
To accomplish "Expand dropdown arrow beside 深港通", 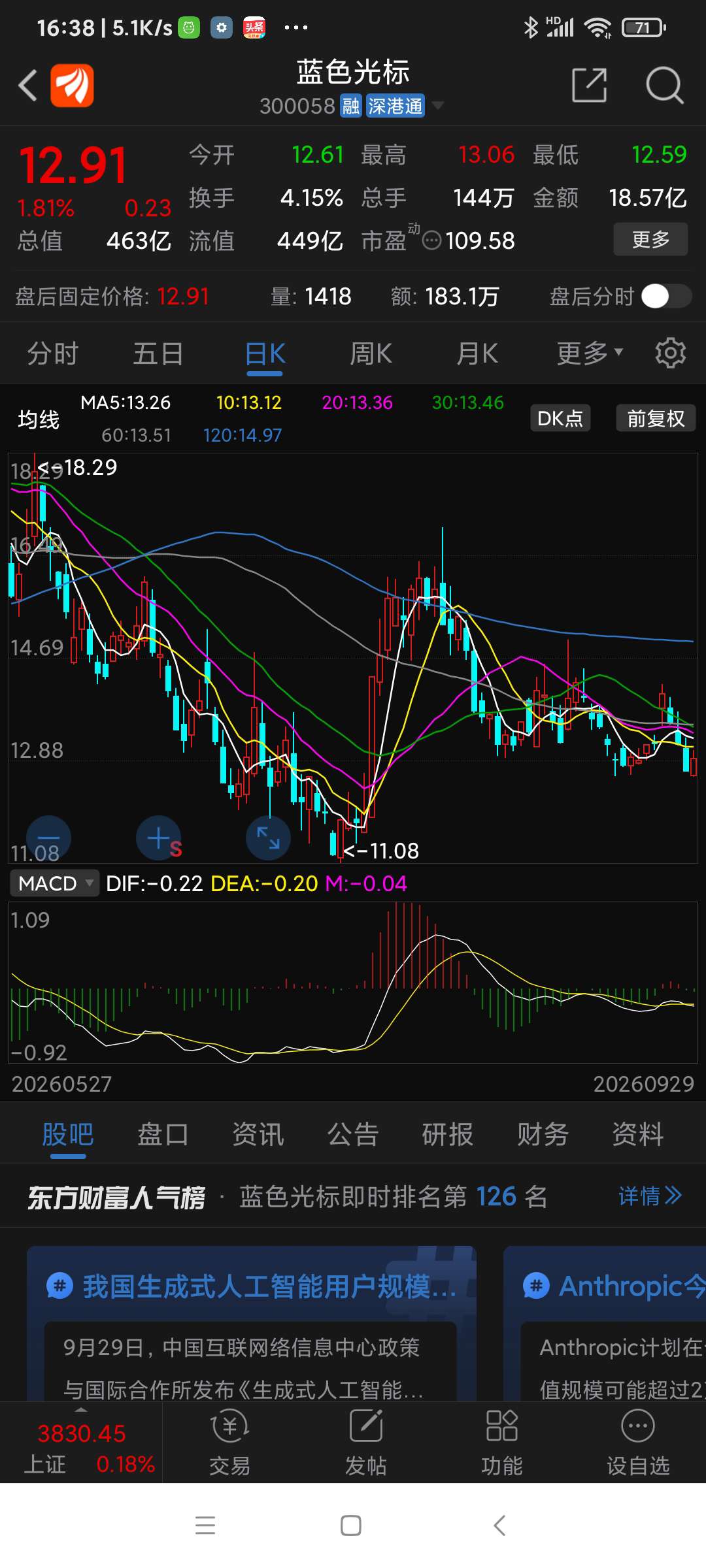I will pyautogui.click(x=438, y=105).
